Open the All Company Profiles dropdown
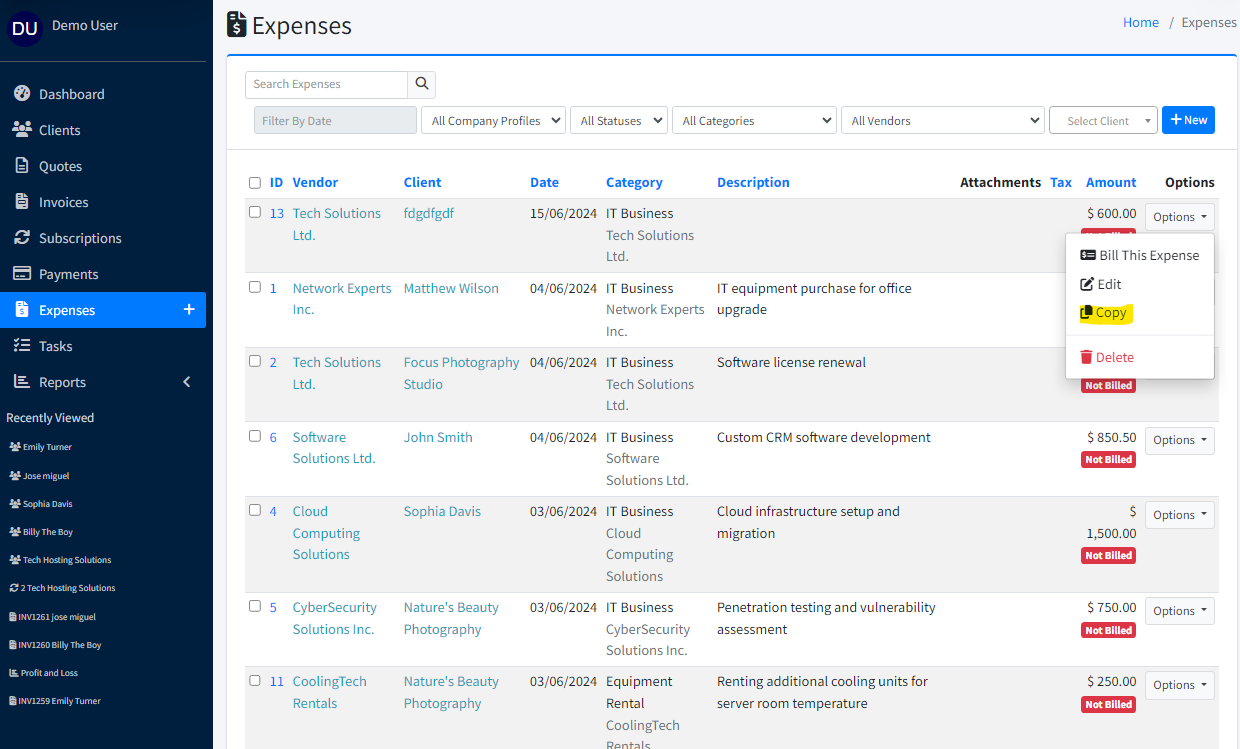1240x749 pixels. click(493, 121)
